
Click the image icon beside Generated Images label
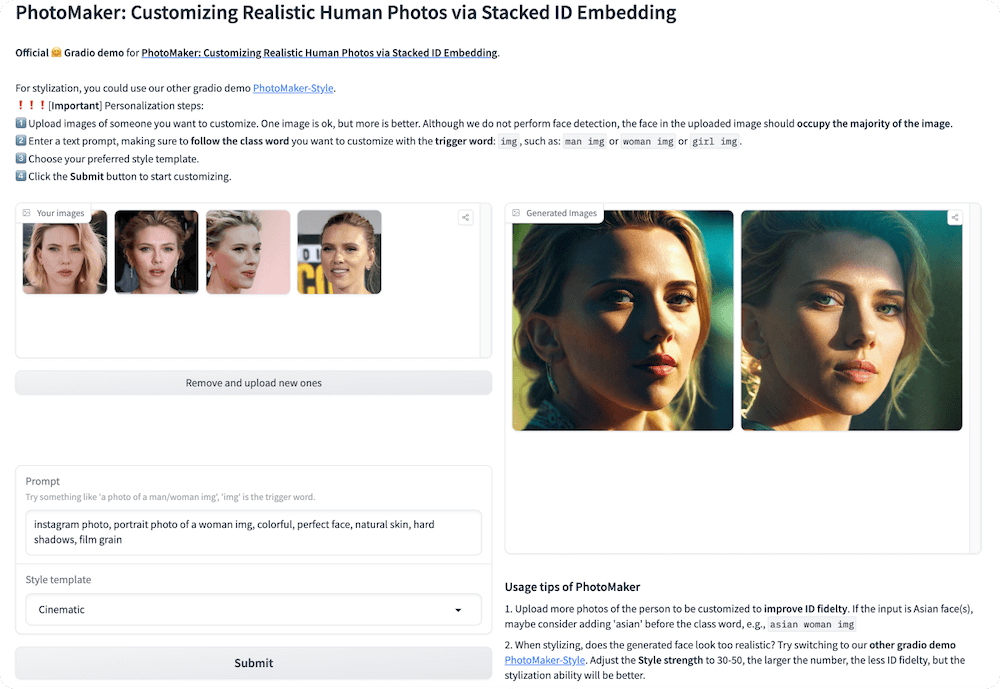(x=516, y=213)
